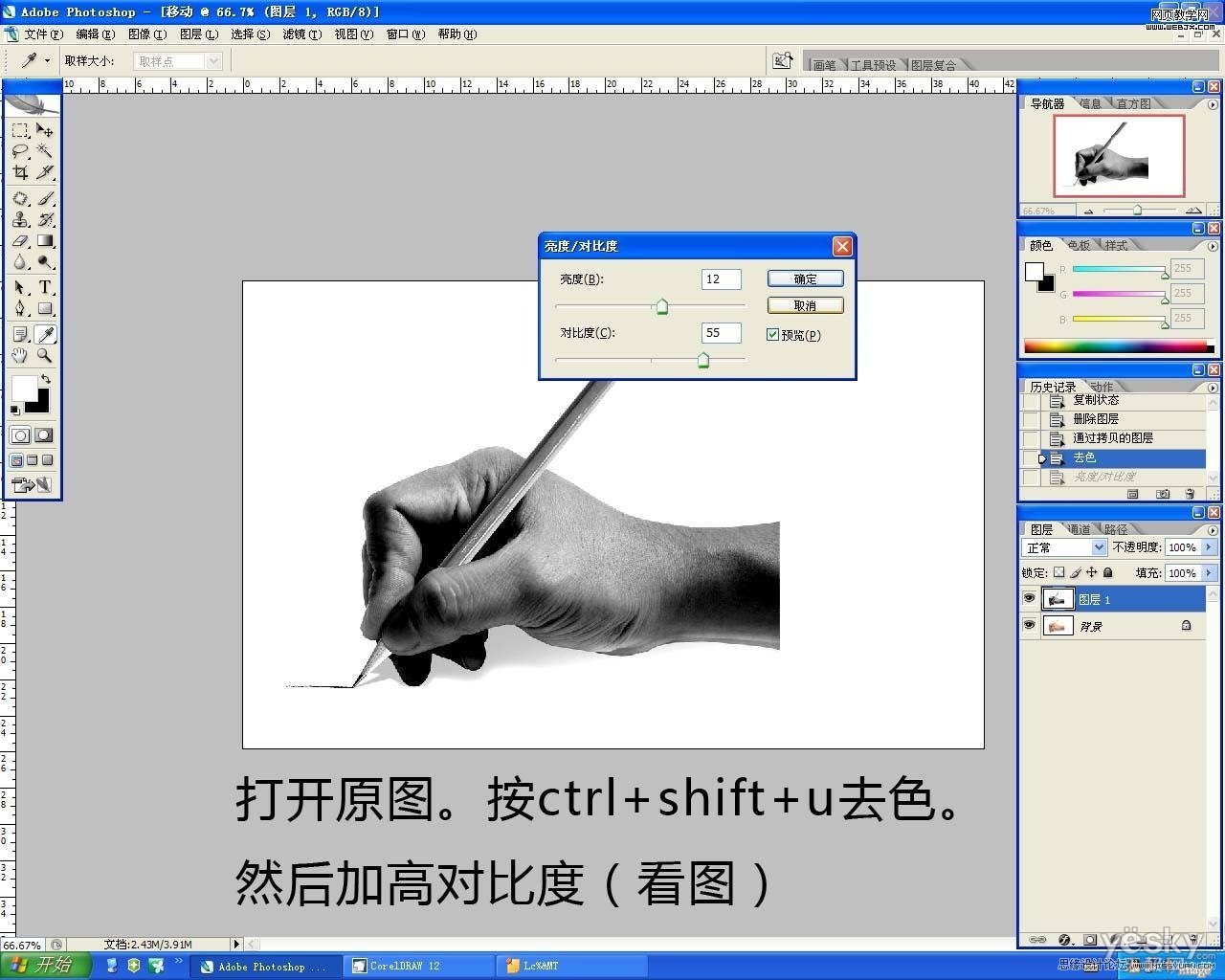Pick the Healing Brush tool
Viewport: 1225px width, 980px height.
tap(20, 198)
